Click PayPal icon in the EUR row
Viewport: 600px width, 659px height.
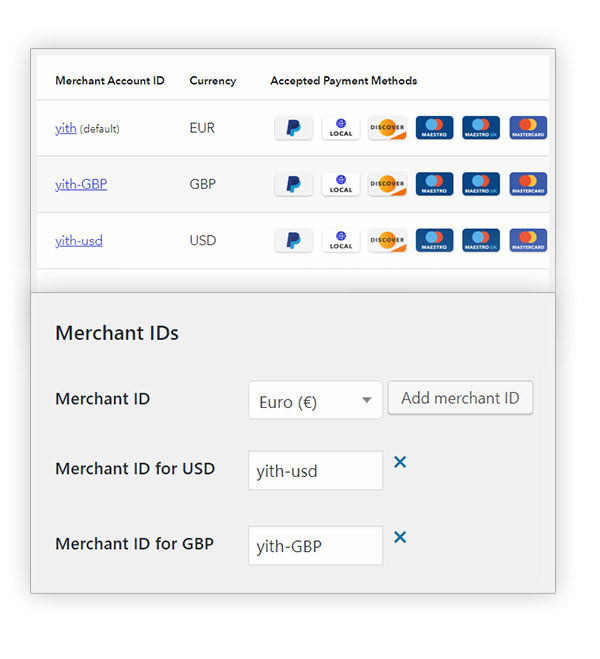pyautogui.click(x=293, y=128)
